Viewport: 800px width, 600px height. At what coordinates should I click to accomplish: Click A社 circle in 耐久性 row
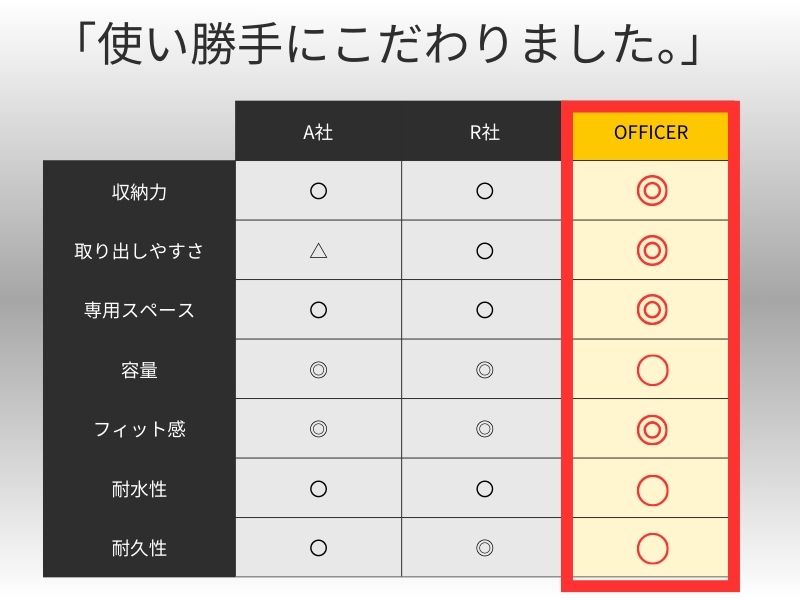[x=318, y=548]
